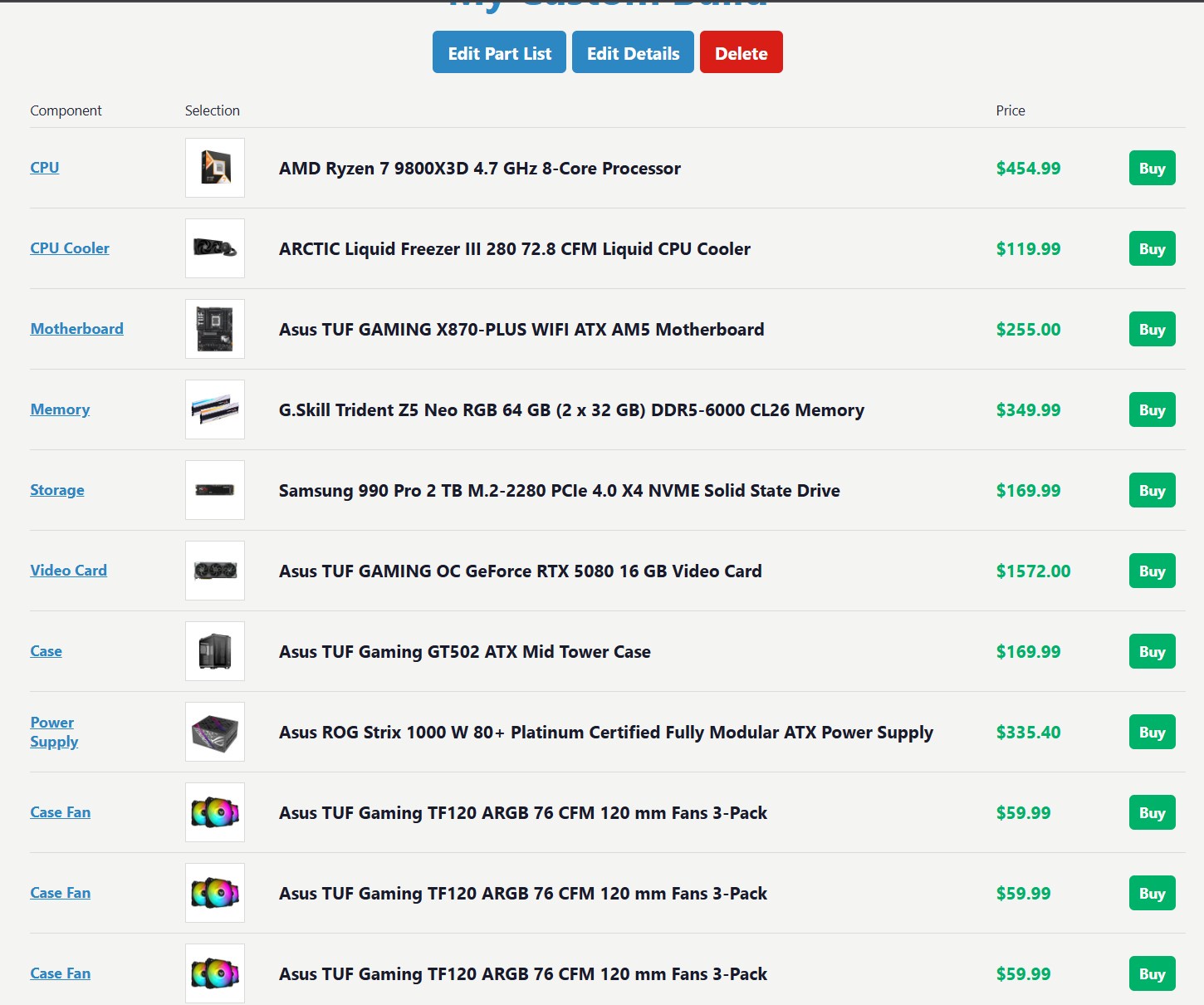The image size is (1204, 1005).
Task: Click the Edit Part List button
Action: point(499,52)
